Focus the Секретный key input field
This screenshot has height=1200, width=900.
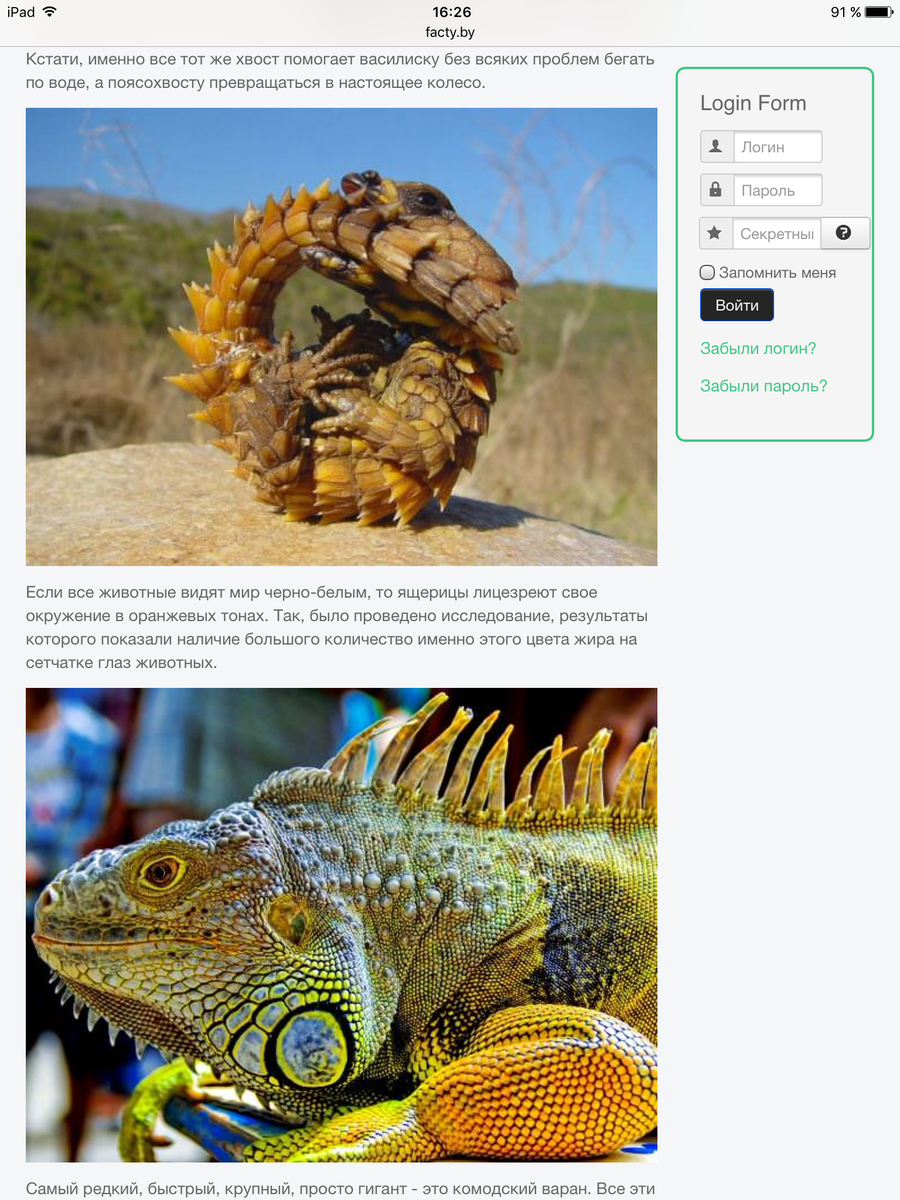tap(777, 233)
